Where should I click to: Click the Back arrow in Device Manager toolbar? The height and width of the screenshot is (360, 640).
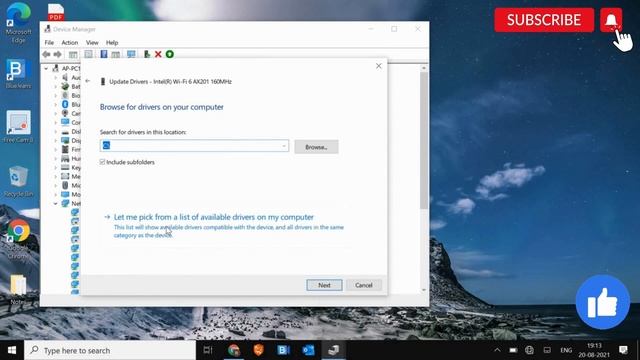point(46,54)
